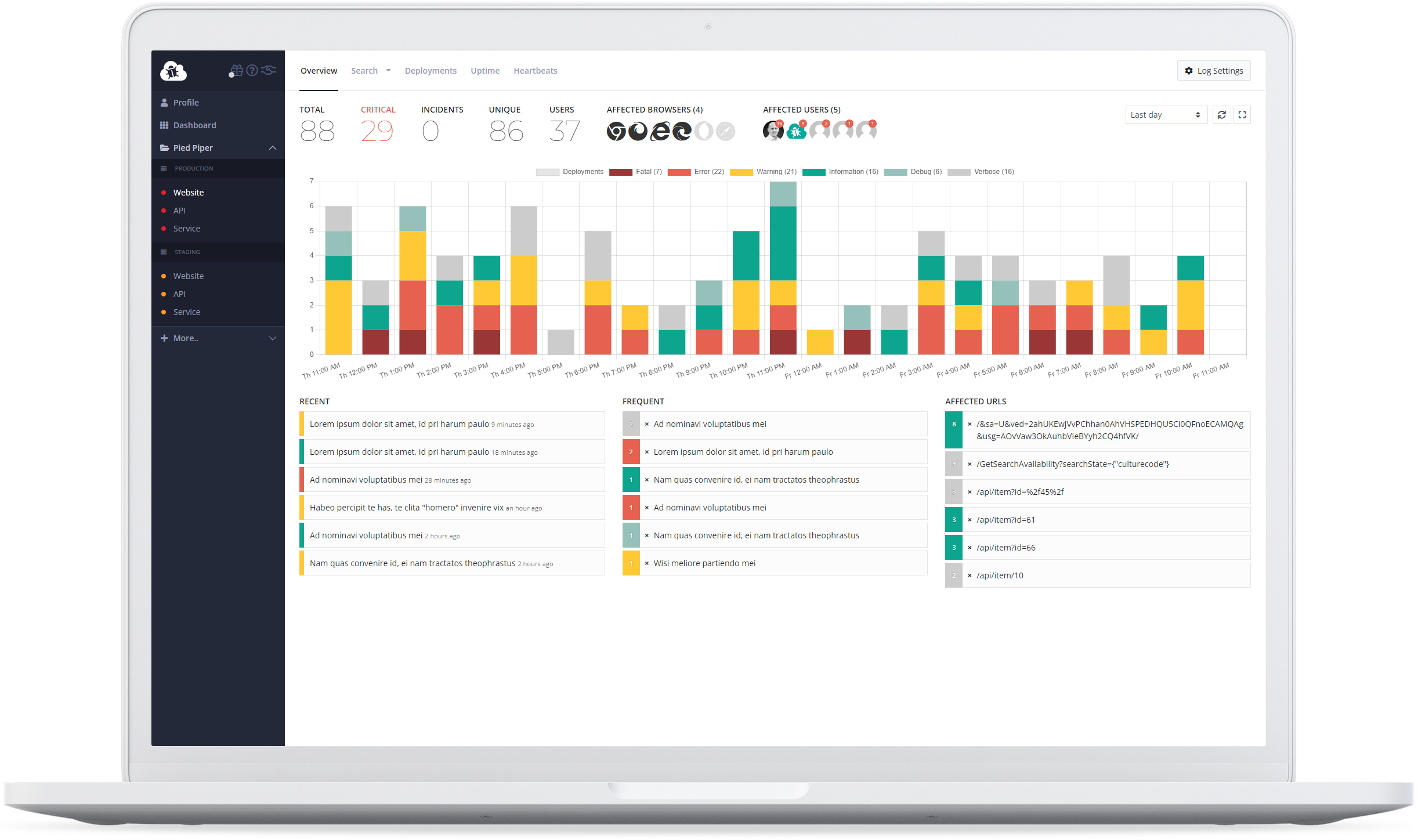This screenshot has width=1418, height=840.
Task: Open the gift/announcements icon in sidebar header
Action: click(236, 70)
